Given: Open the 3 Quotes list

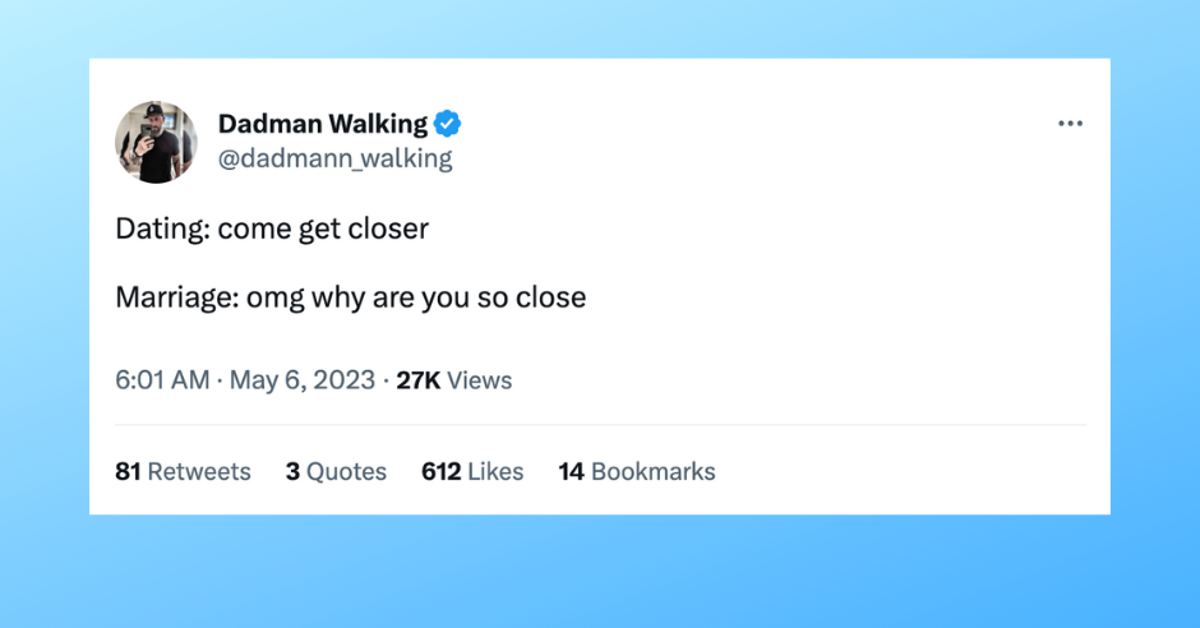Looking at the screenshot, I should (337, 471).
